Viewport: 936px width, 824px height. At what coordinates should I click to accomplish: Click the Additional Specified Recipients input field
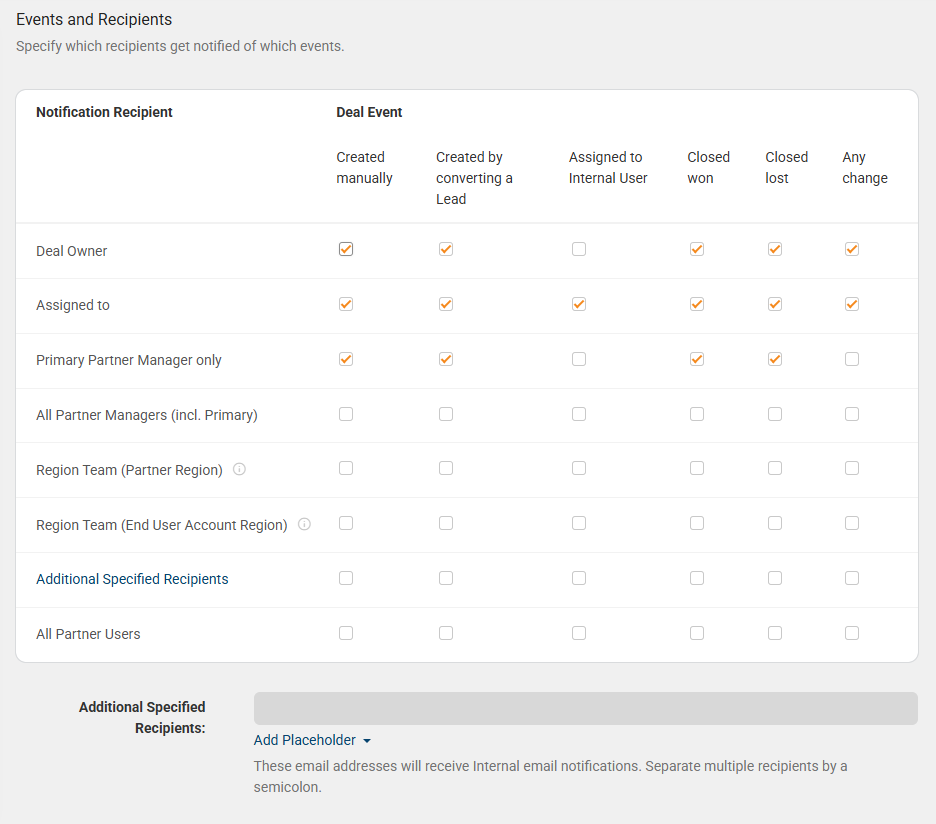(x=585, y=708)
